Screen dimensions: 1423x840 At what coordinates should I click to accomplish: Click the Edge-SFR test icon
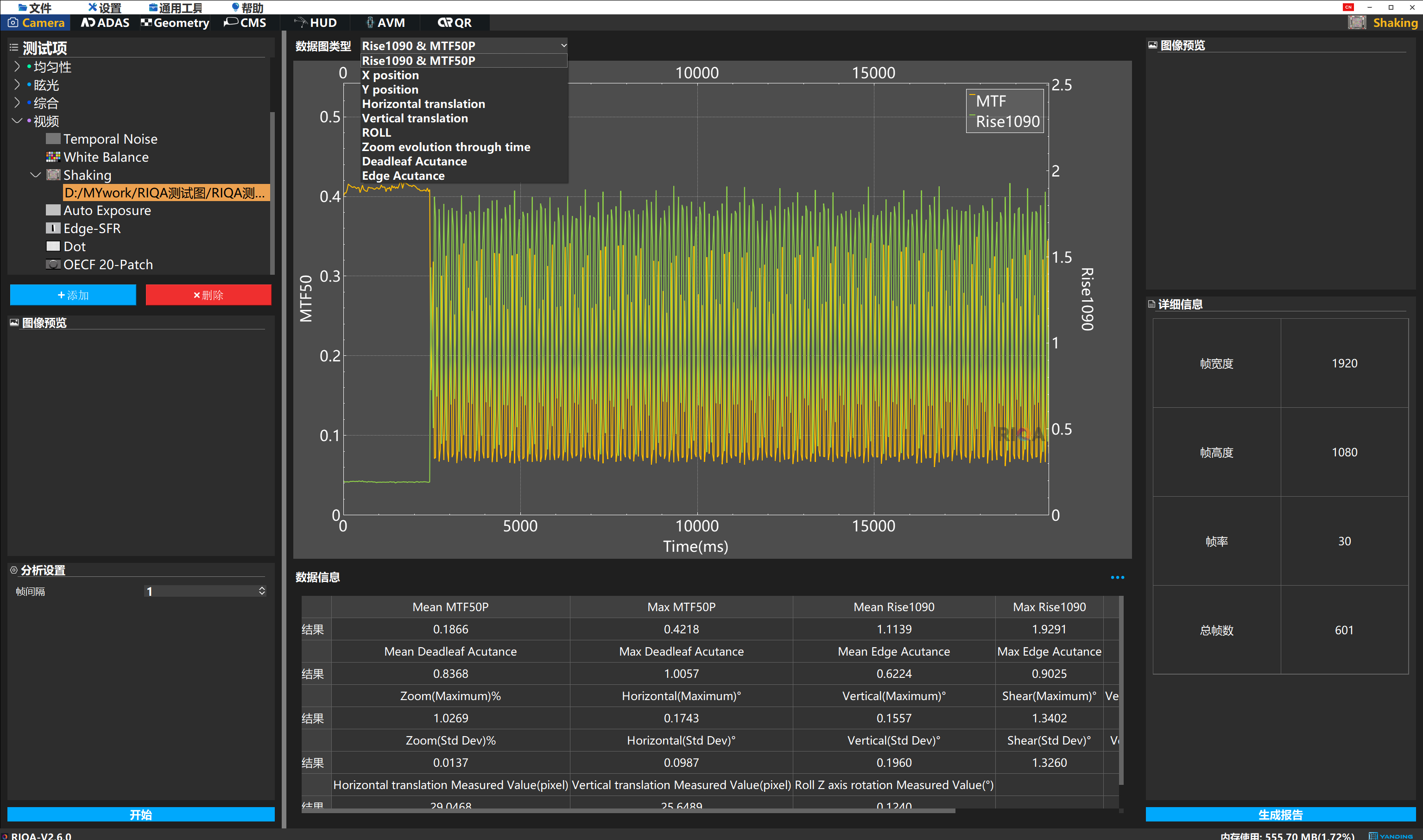click(53, 228)
